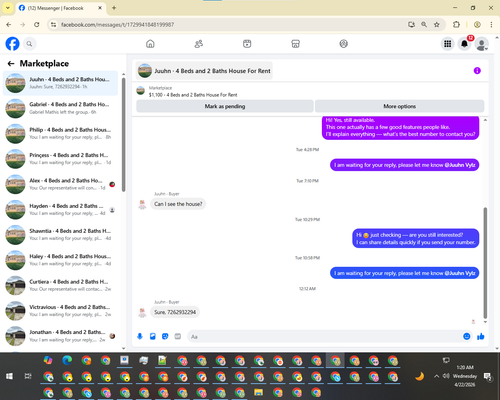The width and height of the screenshot is (500, 400).
Task: Select the Curtiera conversation
Action: 60,285
